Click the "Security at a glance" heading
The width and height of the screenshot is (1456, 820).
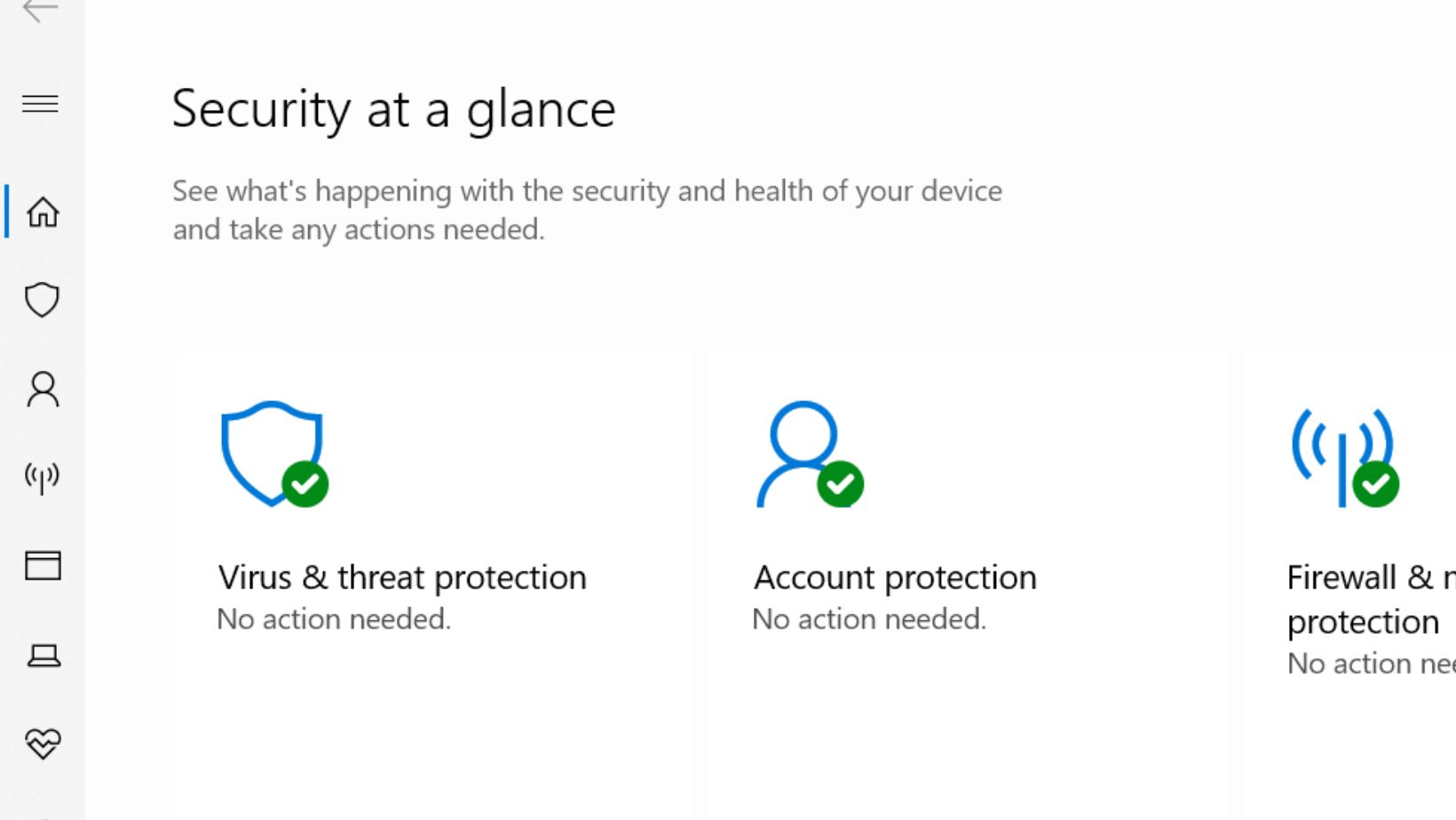(393, 110)
